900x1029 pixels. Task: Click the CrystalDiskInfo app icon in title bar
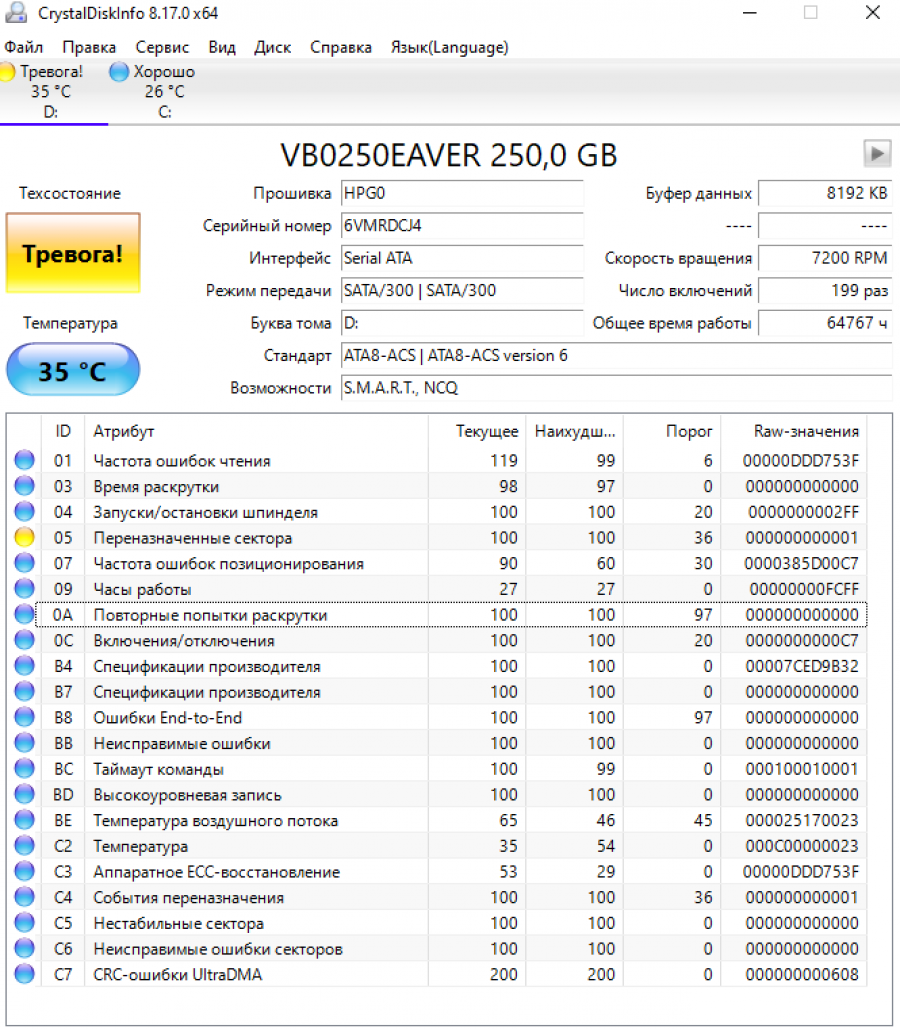[x=17, y=13]
